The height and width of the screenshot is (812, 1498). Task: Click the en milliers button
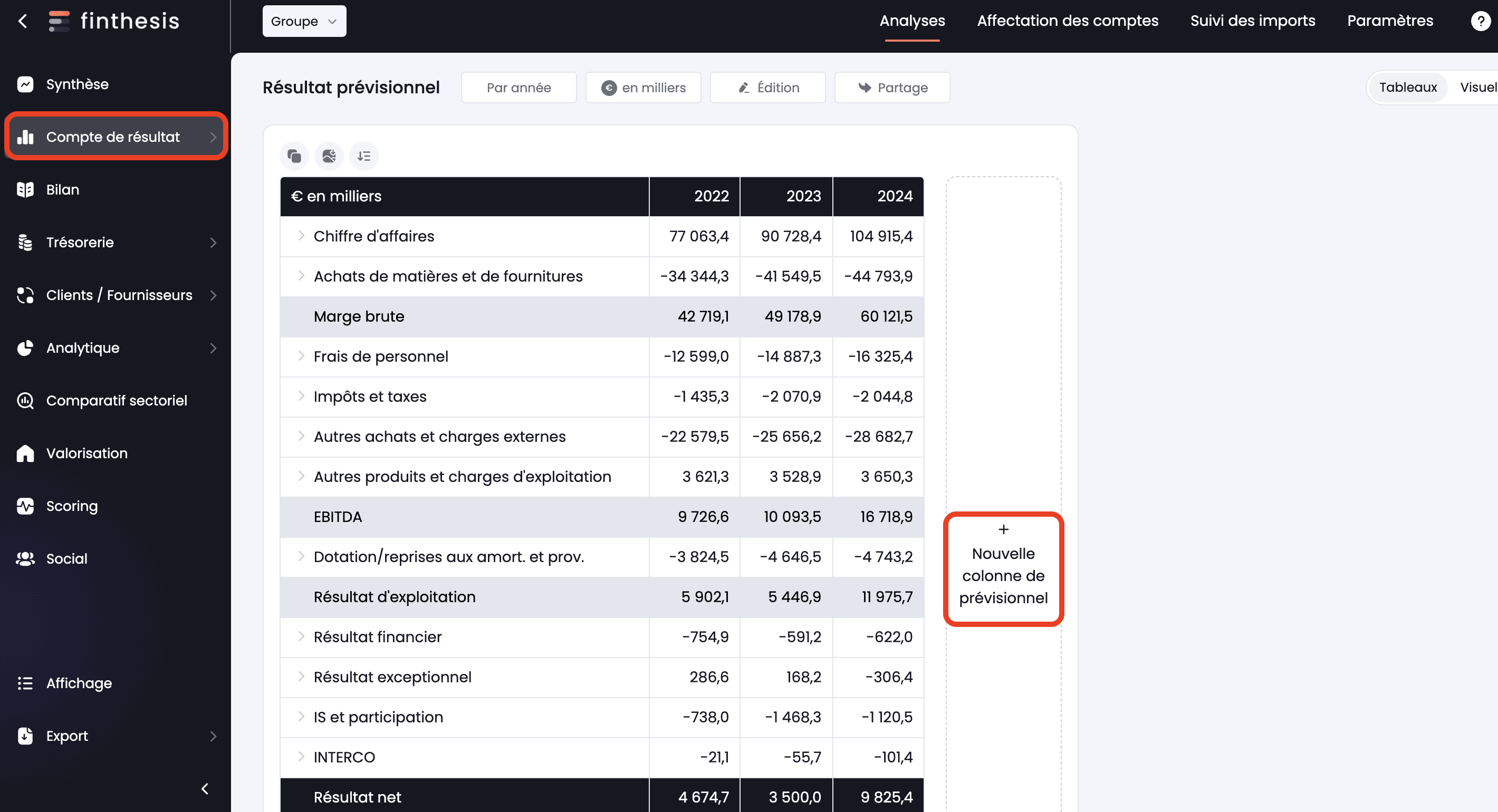tap(643, 88)
